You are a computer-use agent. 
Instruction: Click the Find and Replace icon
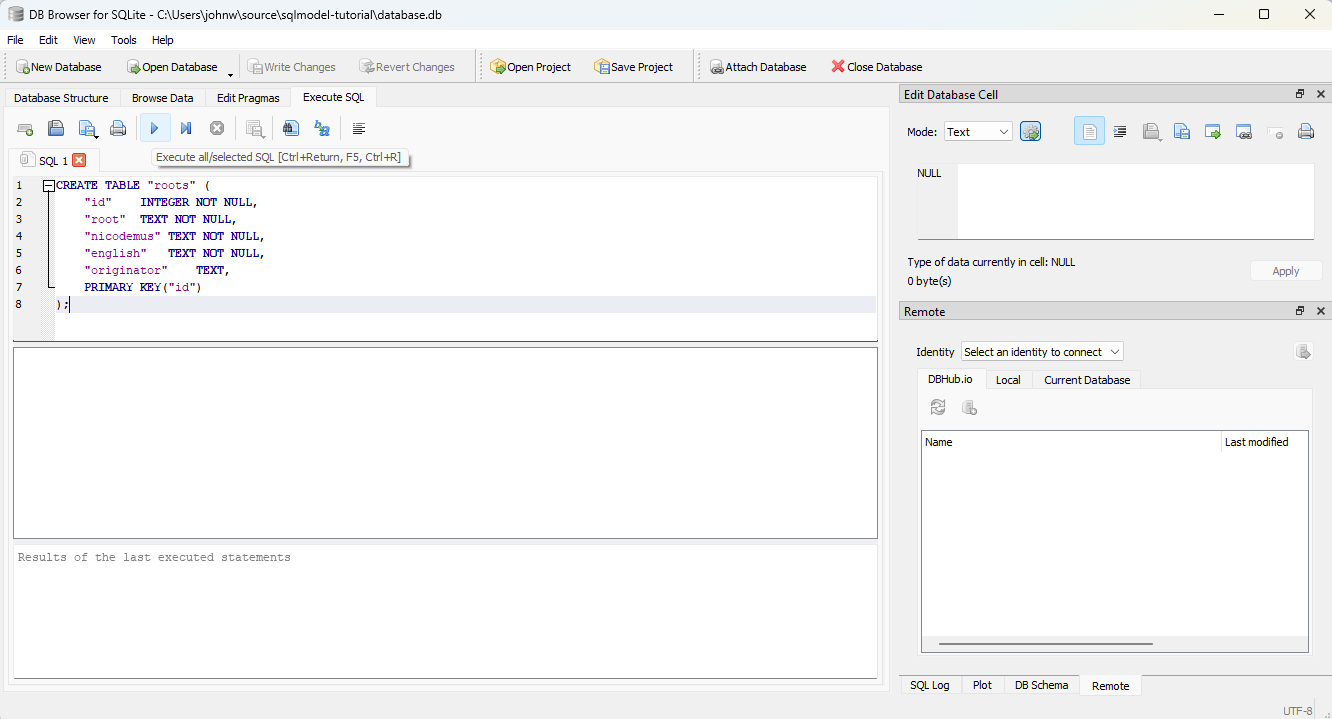[x=322, y=128]
